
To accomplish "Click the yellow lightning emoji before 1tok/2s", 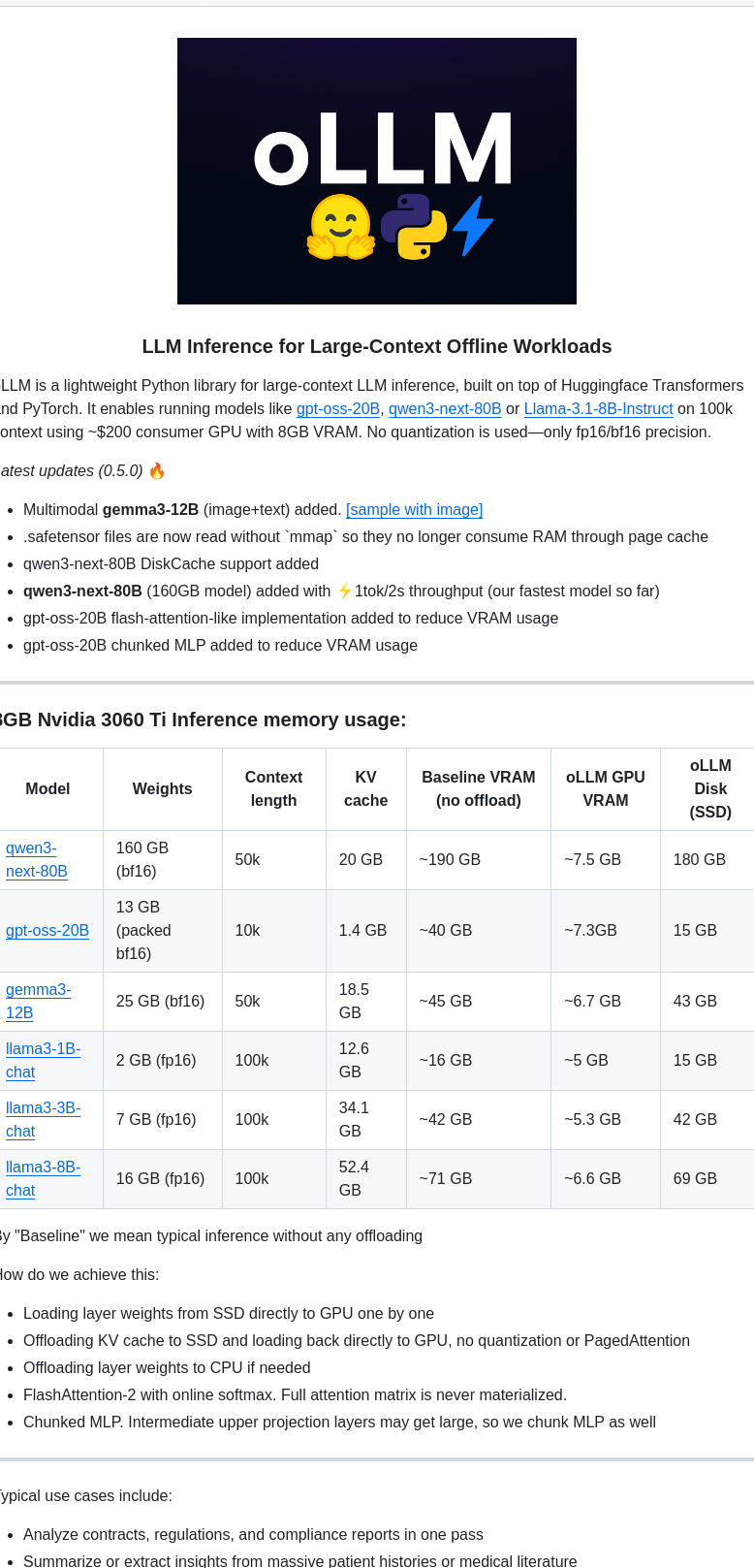I will pos(344,592).
